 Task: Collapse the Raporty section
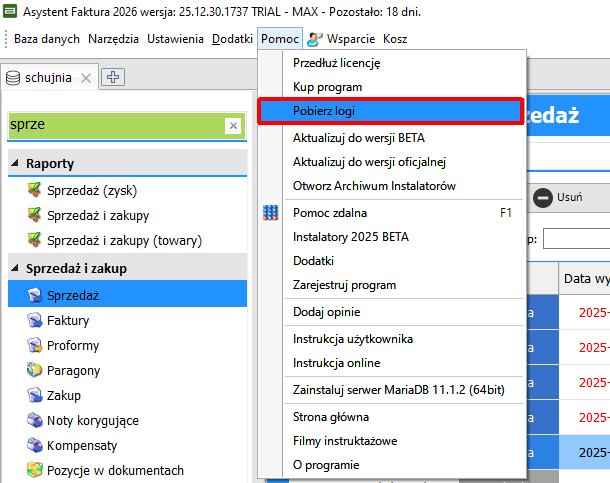tap(16, 164)
